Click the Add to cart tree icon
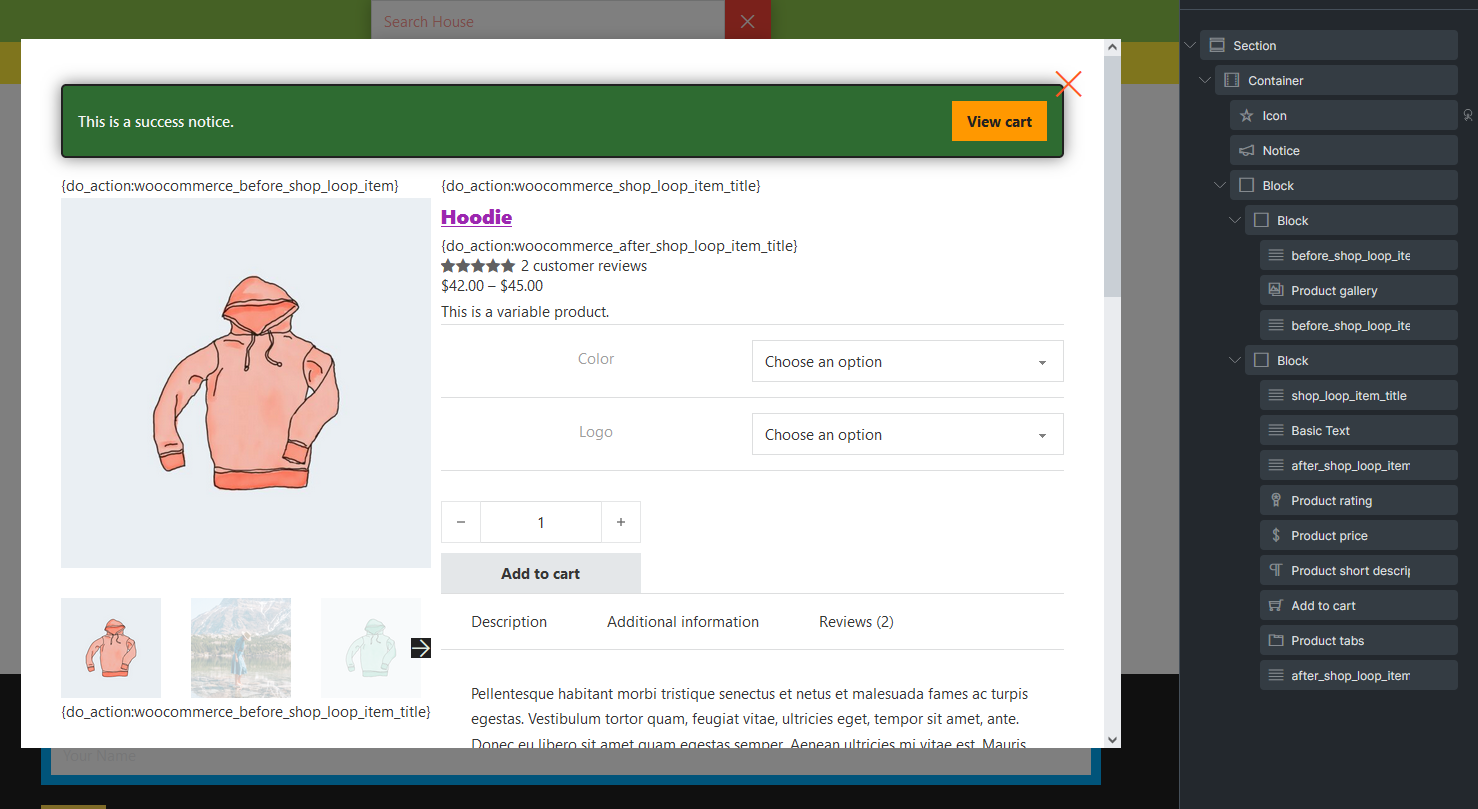The height and width of the screenshot is (809, 1478). 1275,606
